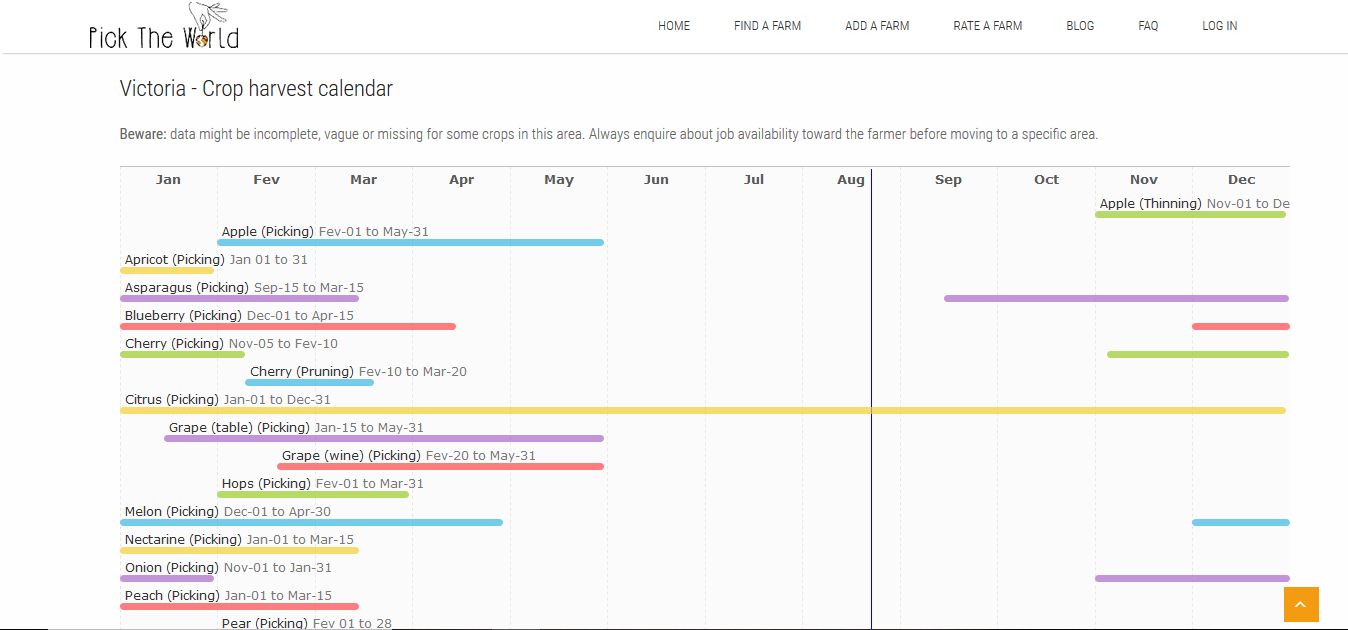Select the Grape (table) (Picking) purple bar

[384, 438]
